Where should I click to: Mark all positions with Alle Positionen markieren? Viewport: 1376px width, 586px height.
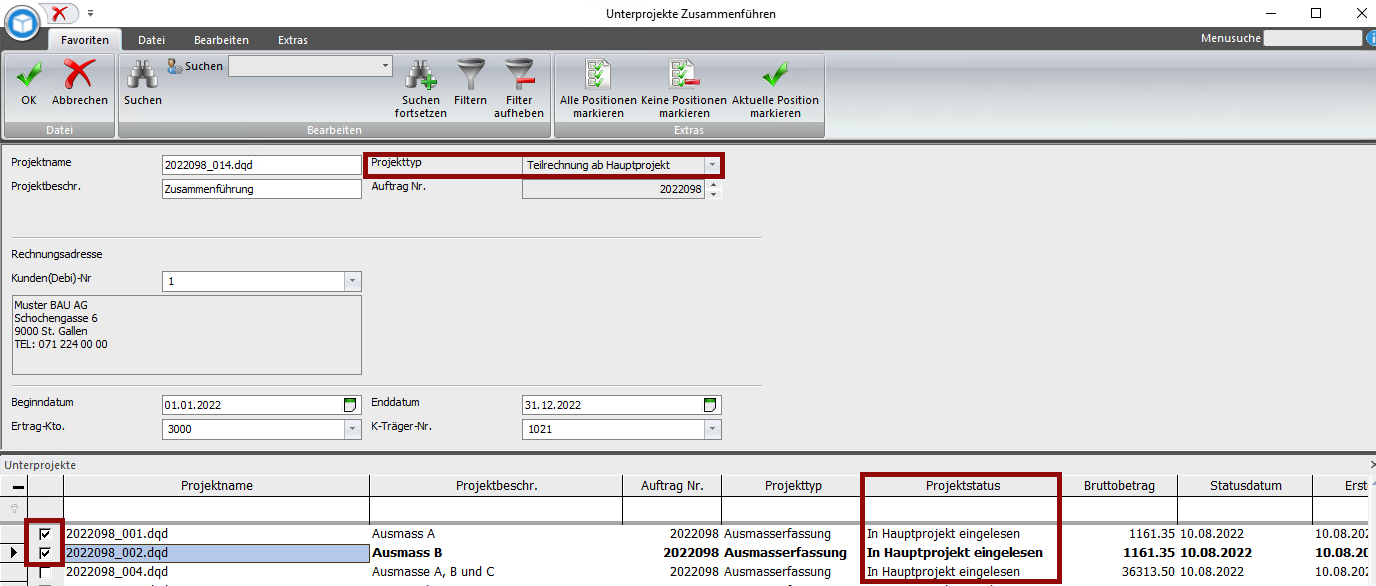[598, 75]
